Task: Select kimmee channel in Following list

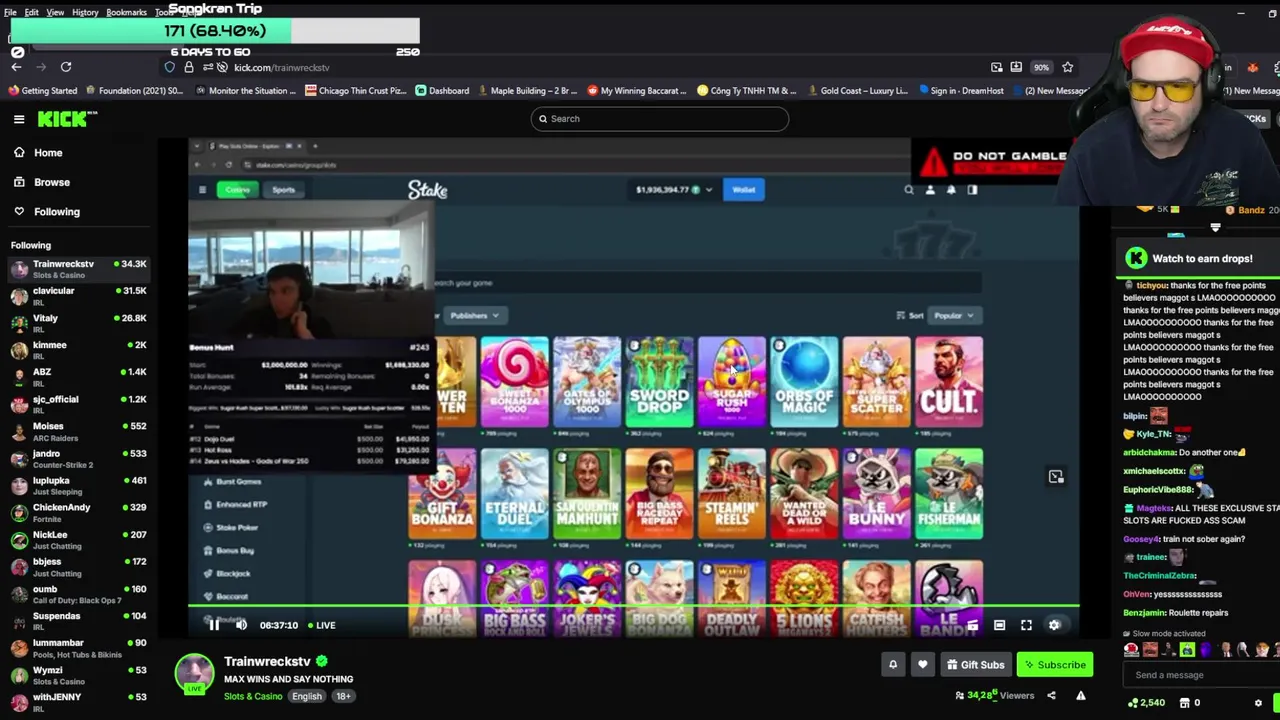Action: (78, 350)
